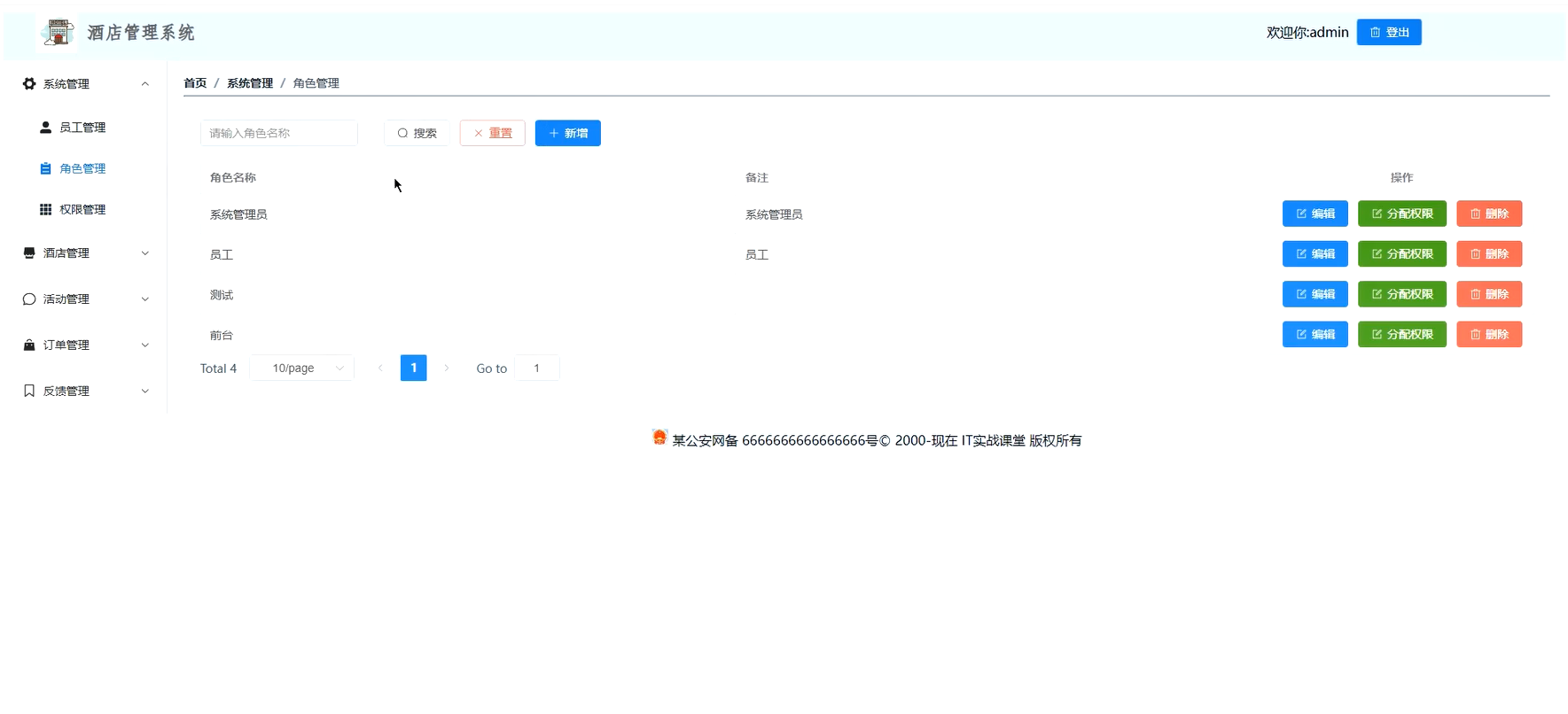Edit the 系统管理员 role
Image resolution: width=1568 pixels, height=714 pixels.
point(1315,213)
